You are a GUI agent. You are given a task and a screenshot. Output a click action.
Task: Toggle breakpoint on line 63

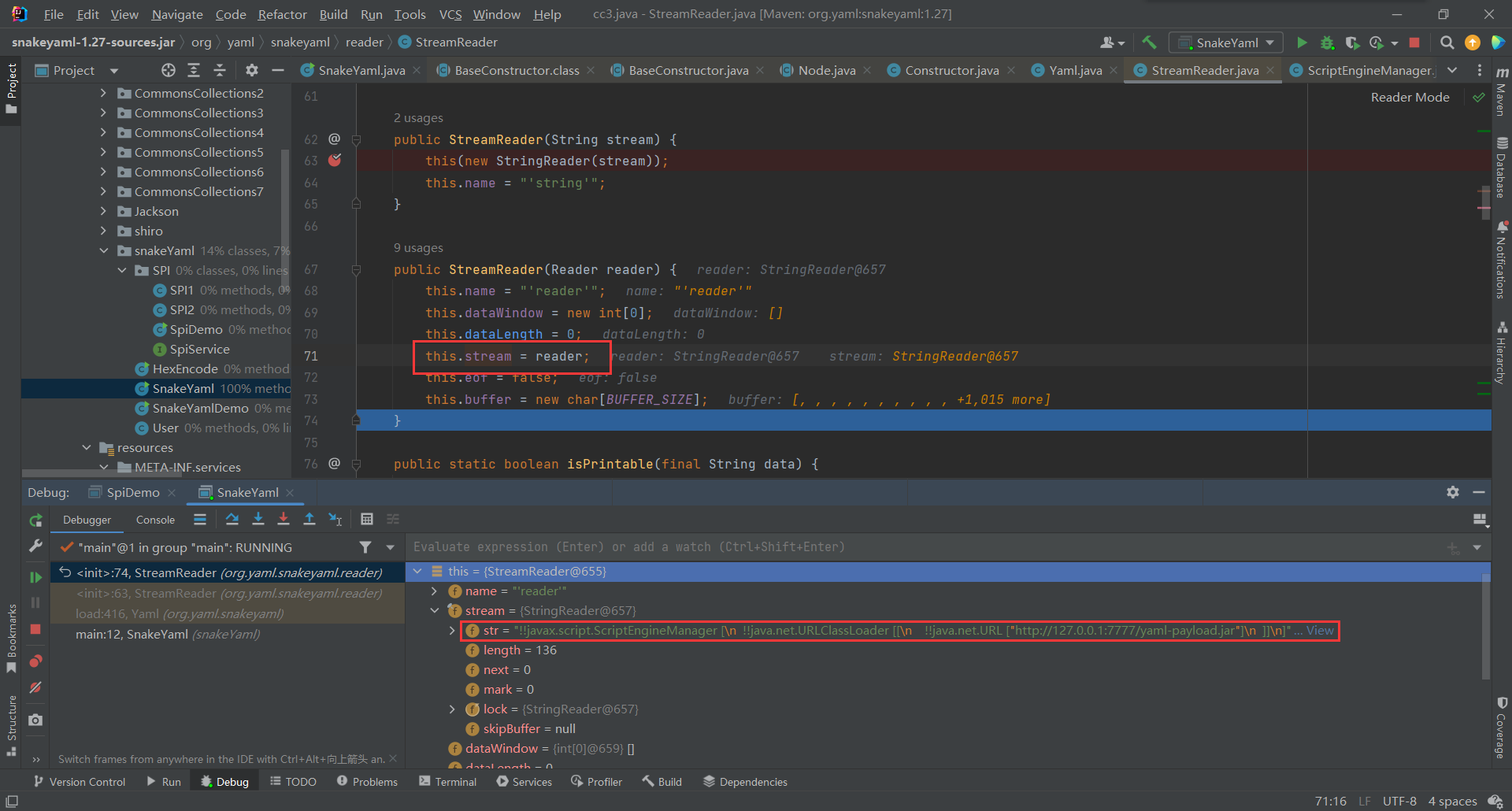[x=335, y=161]
